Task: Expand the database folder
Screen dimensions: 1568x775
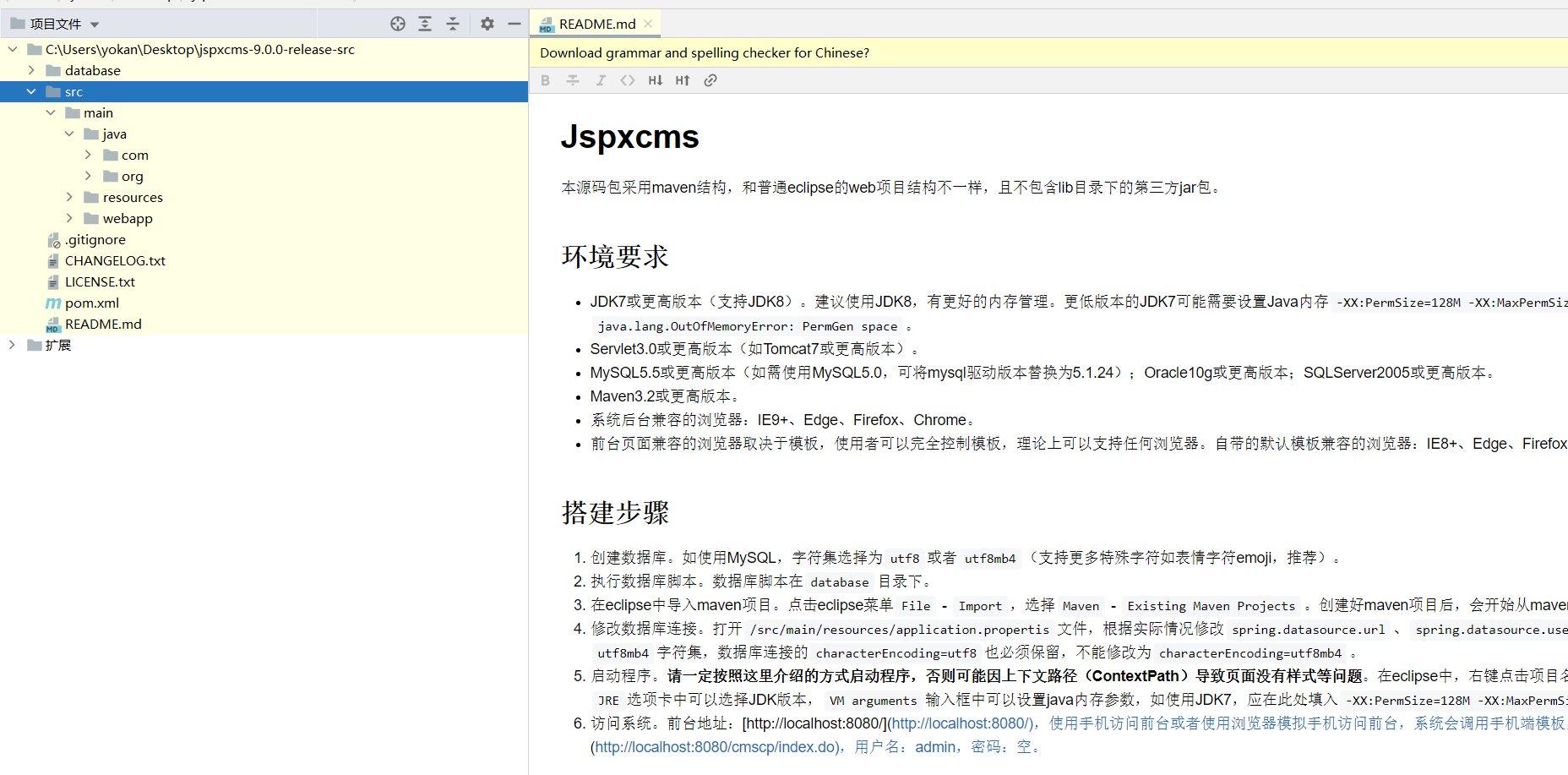Action: click(x=31, y=70)
